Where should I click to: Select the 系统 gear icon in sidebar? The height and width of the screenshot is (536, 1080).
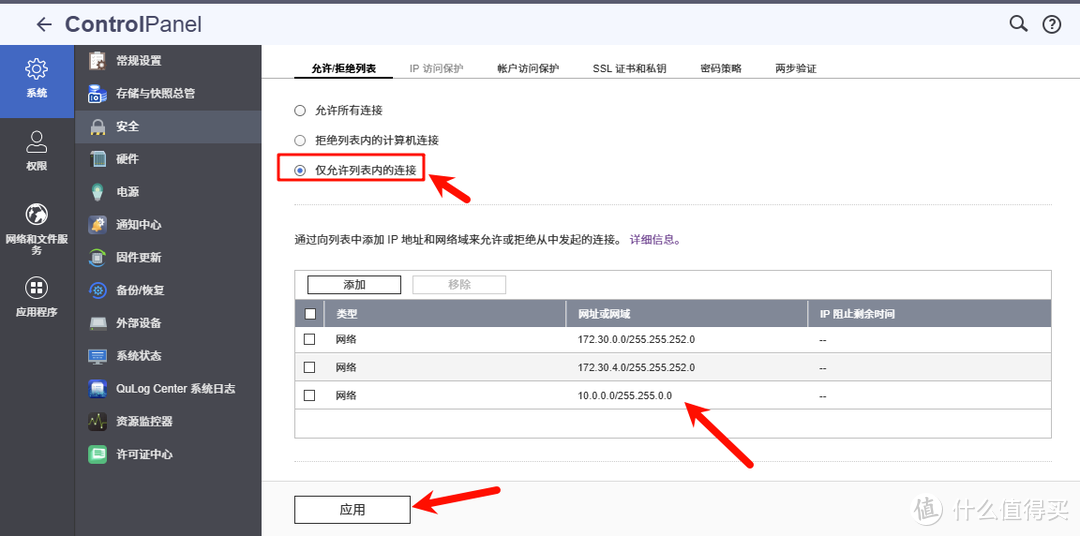37,69
